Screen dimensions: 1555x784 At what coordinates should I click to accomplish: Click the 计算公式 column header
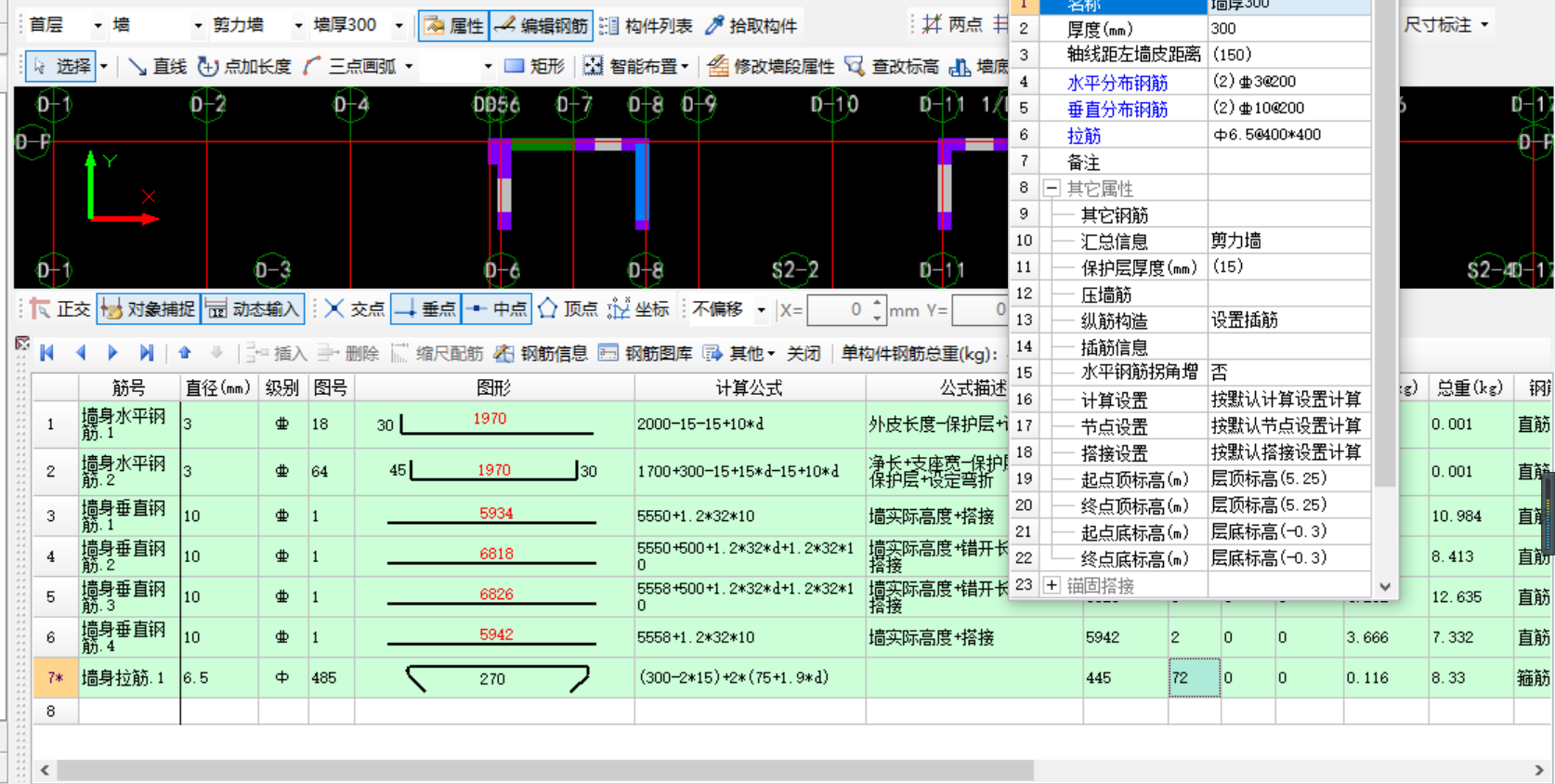click(750, 387)
